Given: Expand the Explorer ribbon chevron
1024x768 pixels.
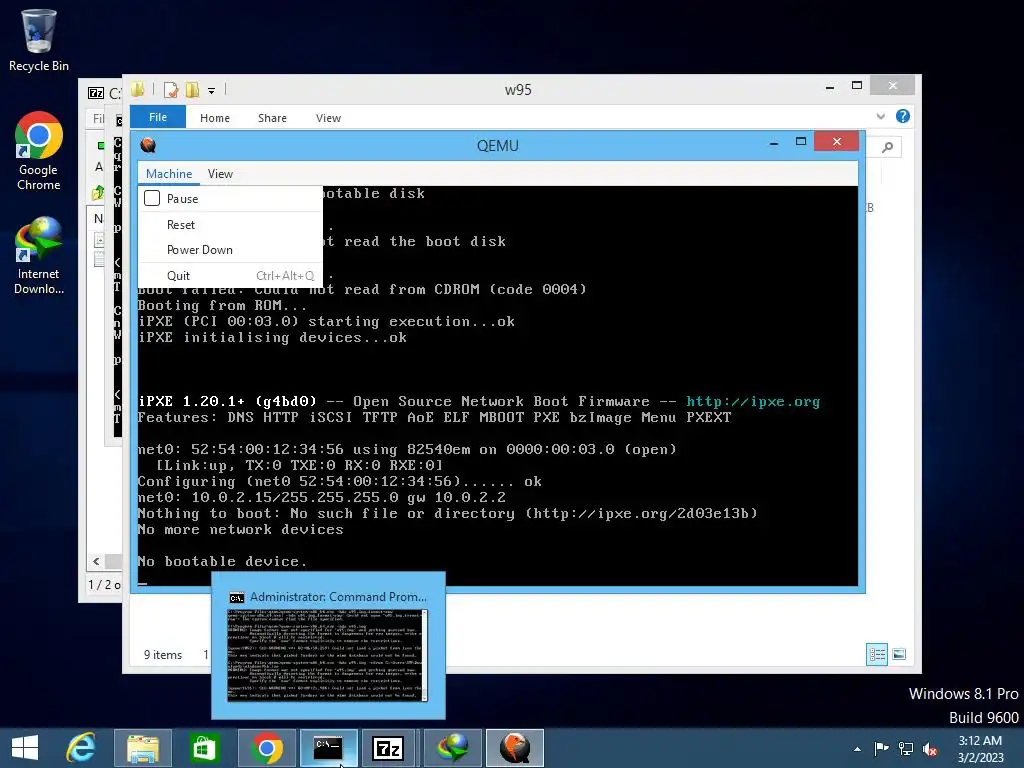Looking at the screenshot, I should click(x=880, y=116).
